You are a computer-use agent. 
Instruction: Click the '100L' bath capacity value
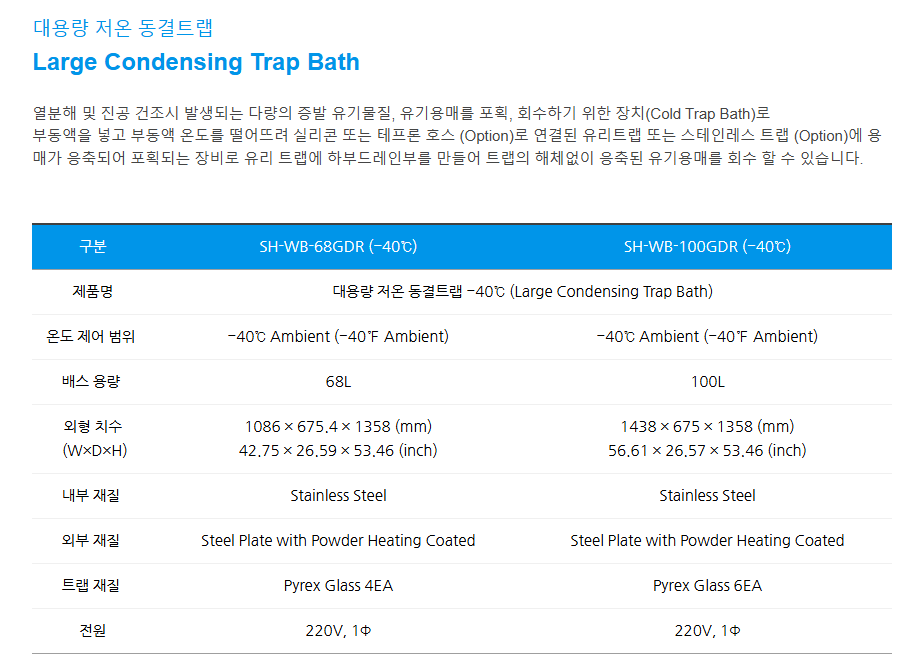pos(707,382)
